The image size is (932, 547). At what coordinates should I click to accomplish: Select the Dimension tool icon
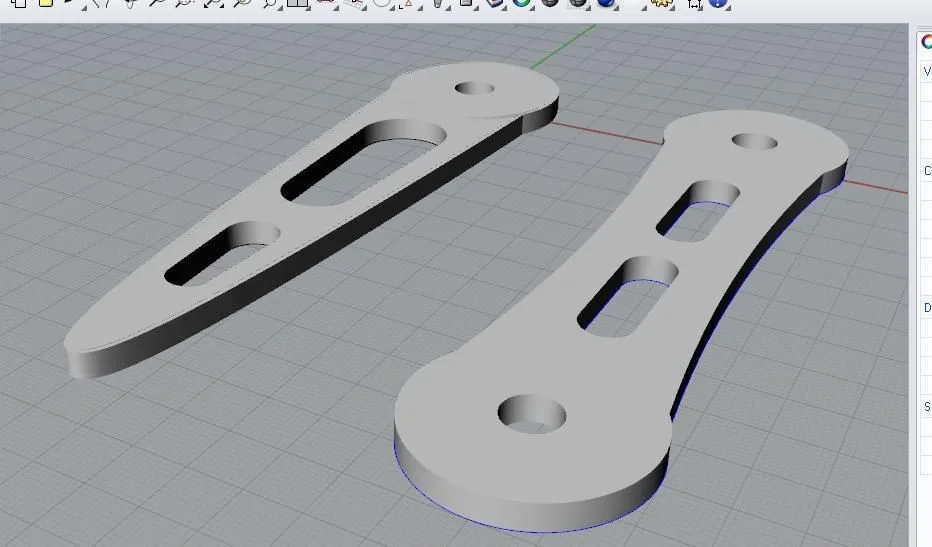(x=694, y=3)
